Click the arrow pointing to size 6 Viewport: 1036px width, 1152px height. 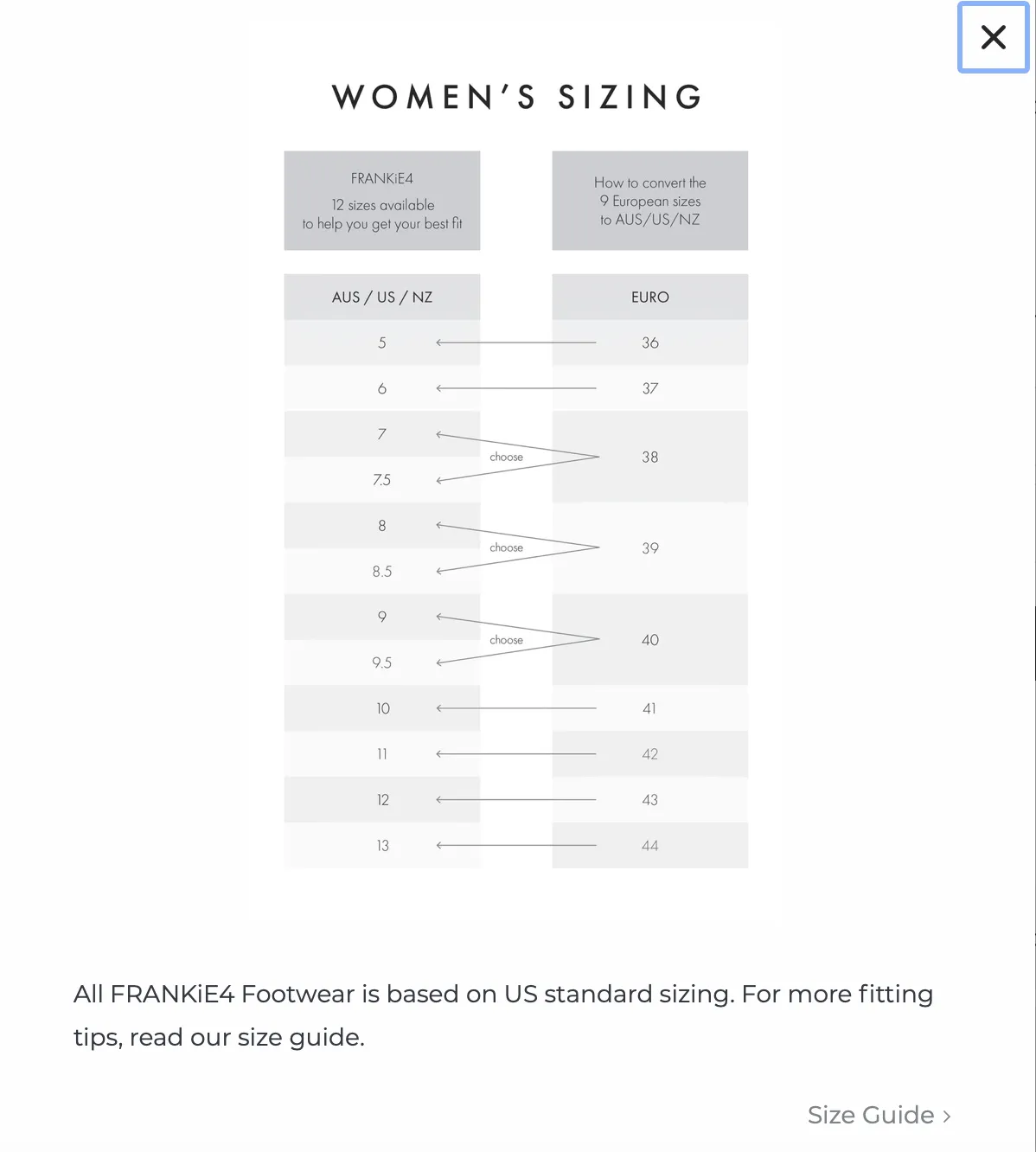[516, 388]
